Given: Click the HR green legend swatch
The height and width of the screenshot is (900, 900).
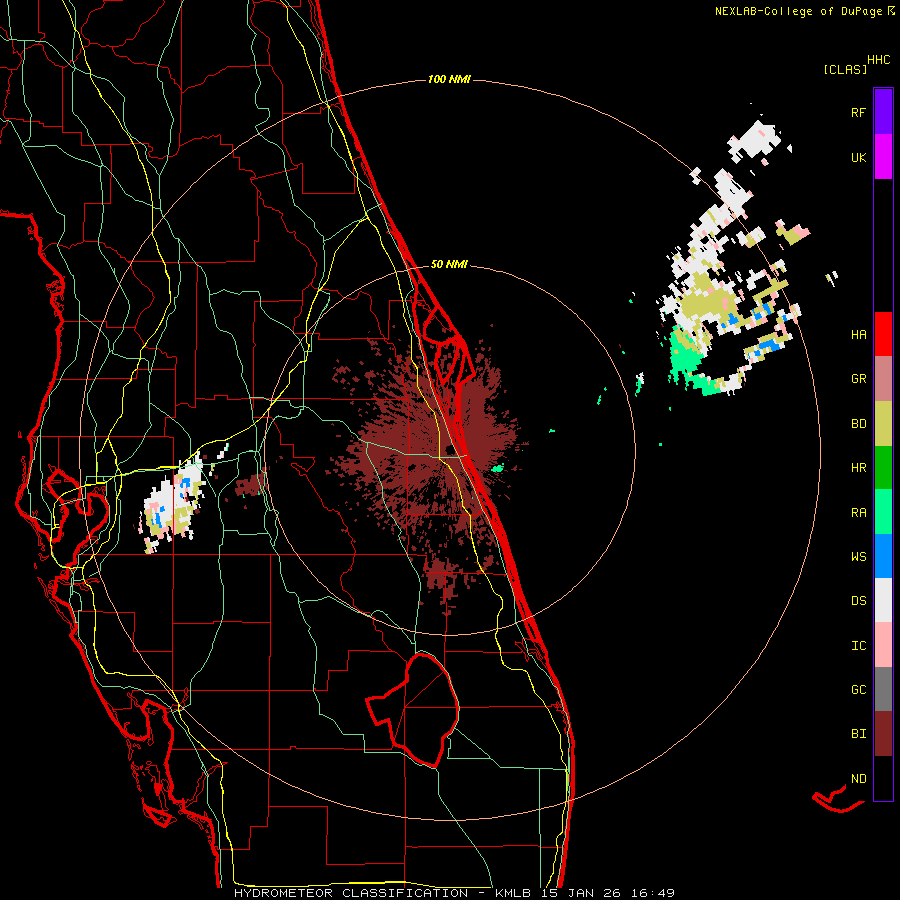Looking at the screenshot, I should point(883,468).
